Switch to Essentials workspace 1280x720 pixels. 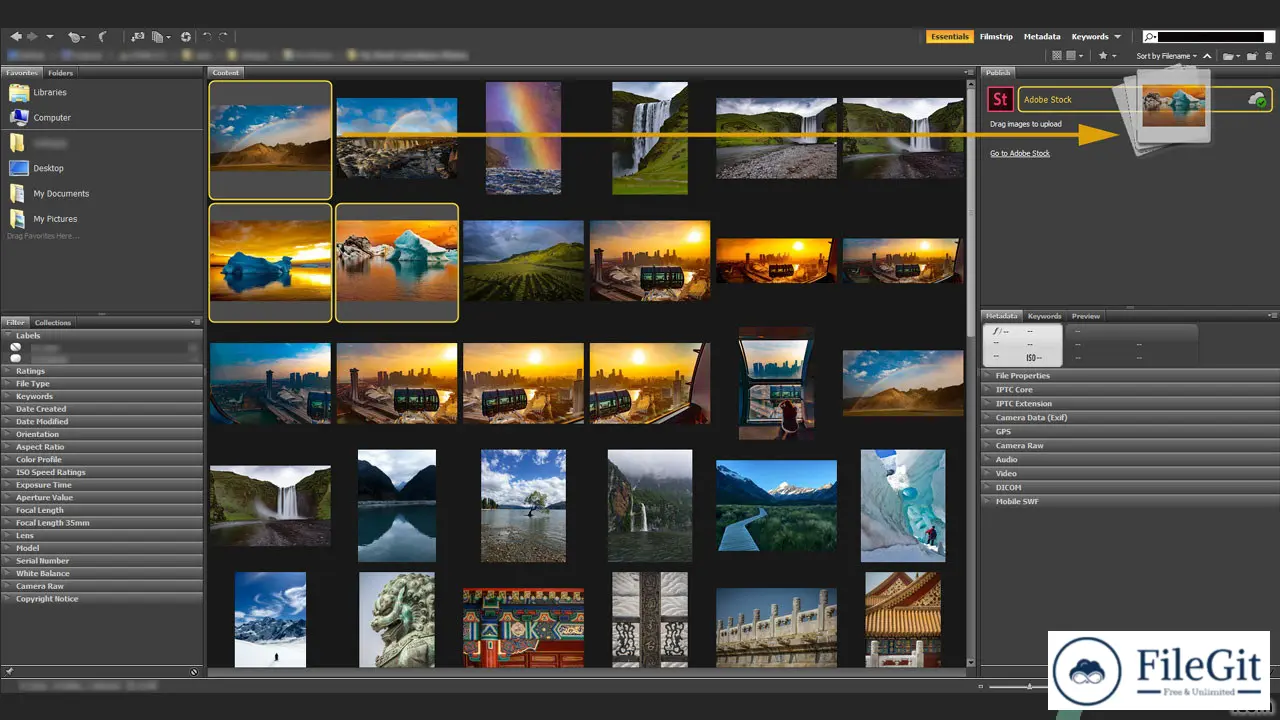(x=949, y=37)
